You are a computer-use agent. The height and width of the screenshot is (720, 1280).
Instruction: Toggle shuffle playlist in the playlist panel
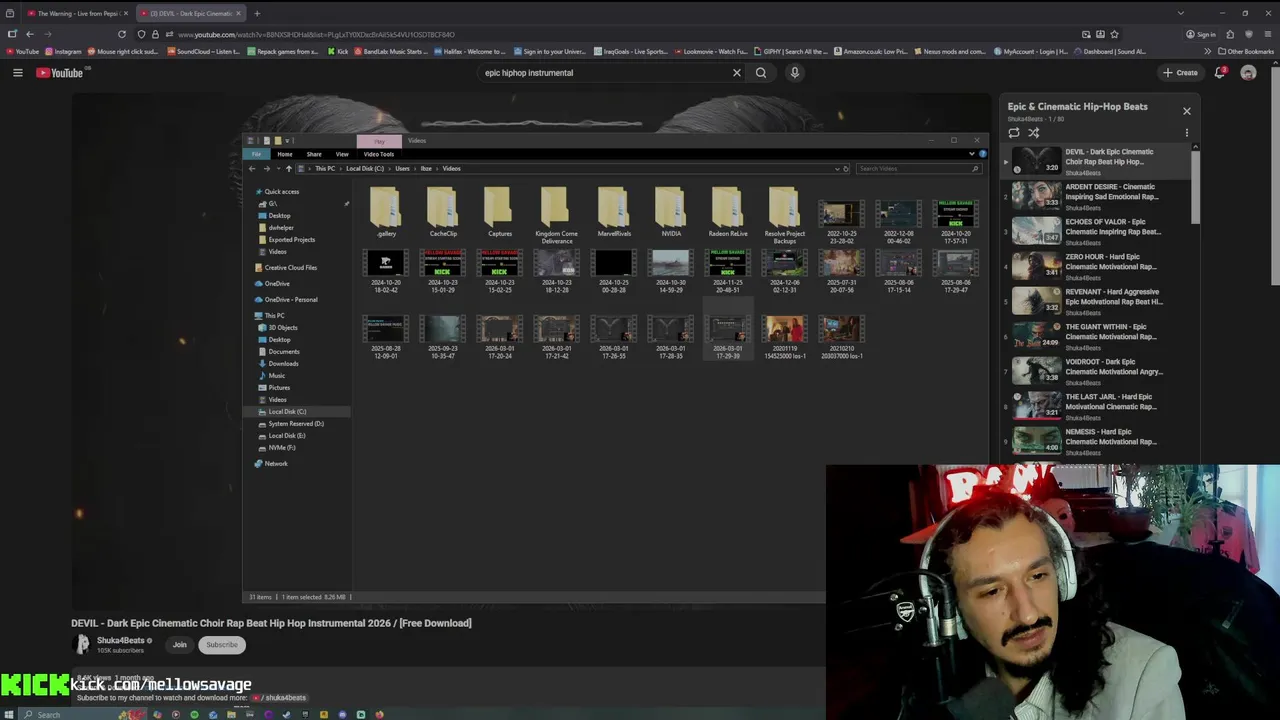tap(1034, 132)
